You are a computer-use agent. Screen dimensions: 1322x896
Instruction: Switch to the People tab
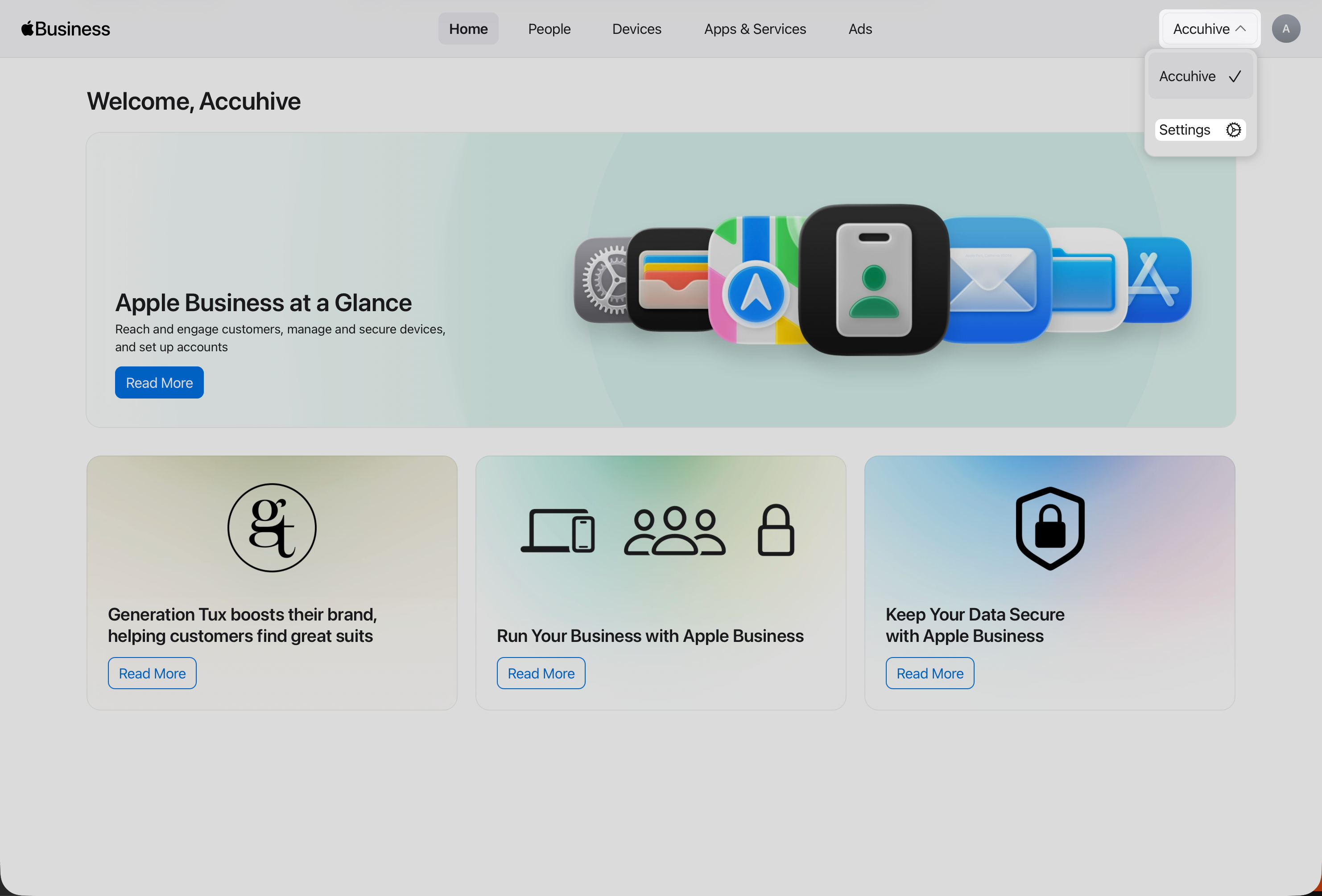[x=549, y=29]
